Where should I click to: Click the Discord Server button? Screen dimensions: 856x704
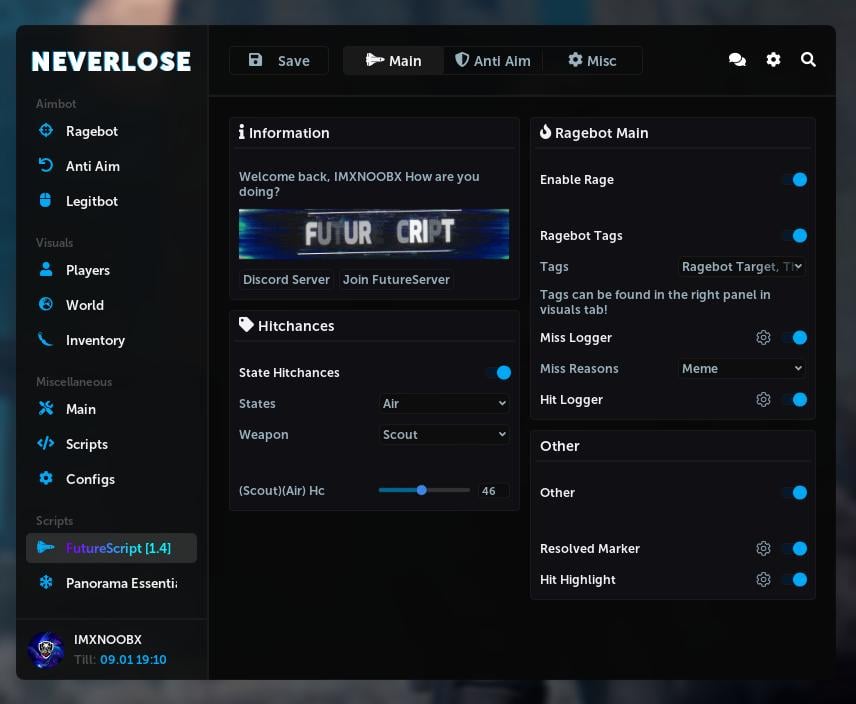click(286, 280)
